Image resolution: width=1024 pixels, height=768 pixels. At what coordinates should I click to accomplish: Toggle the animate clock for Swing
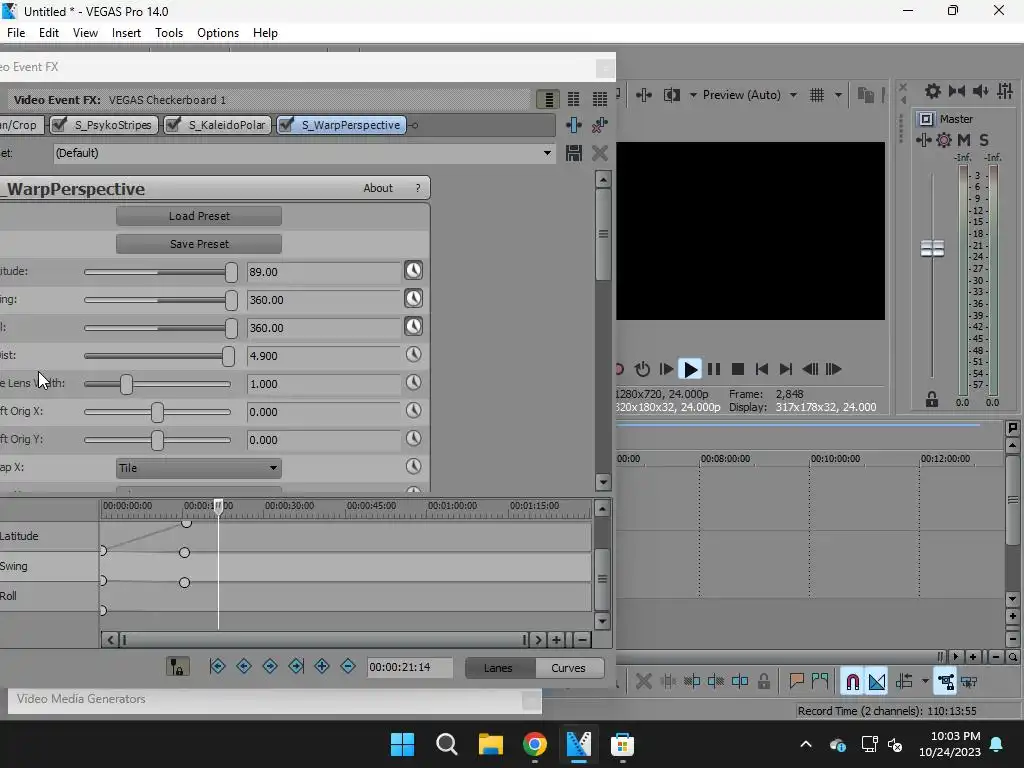(x=413, y=298)
